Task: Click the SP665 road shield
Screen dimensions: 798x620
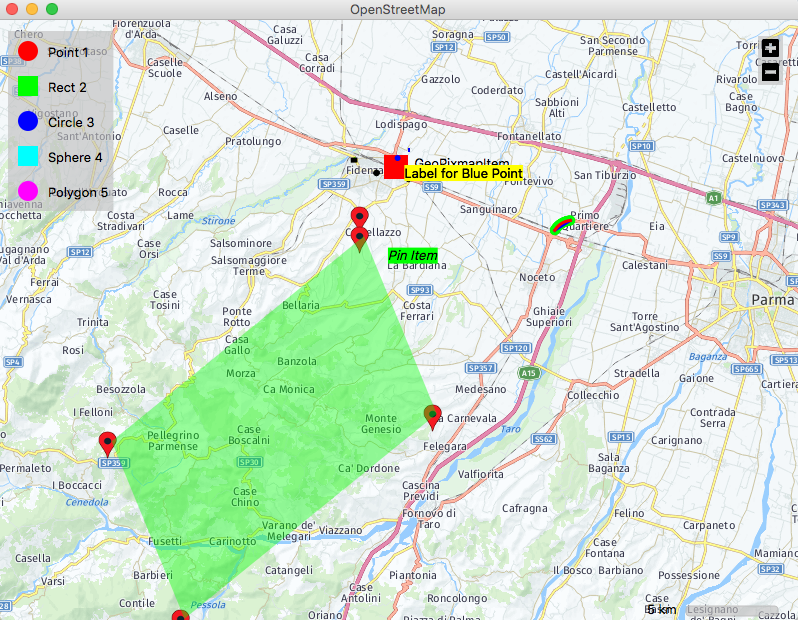Action: 747,369
